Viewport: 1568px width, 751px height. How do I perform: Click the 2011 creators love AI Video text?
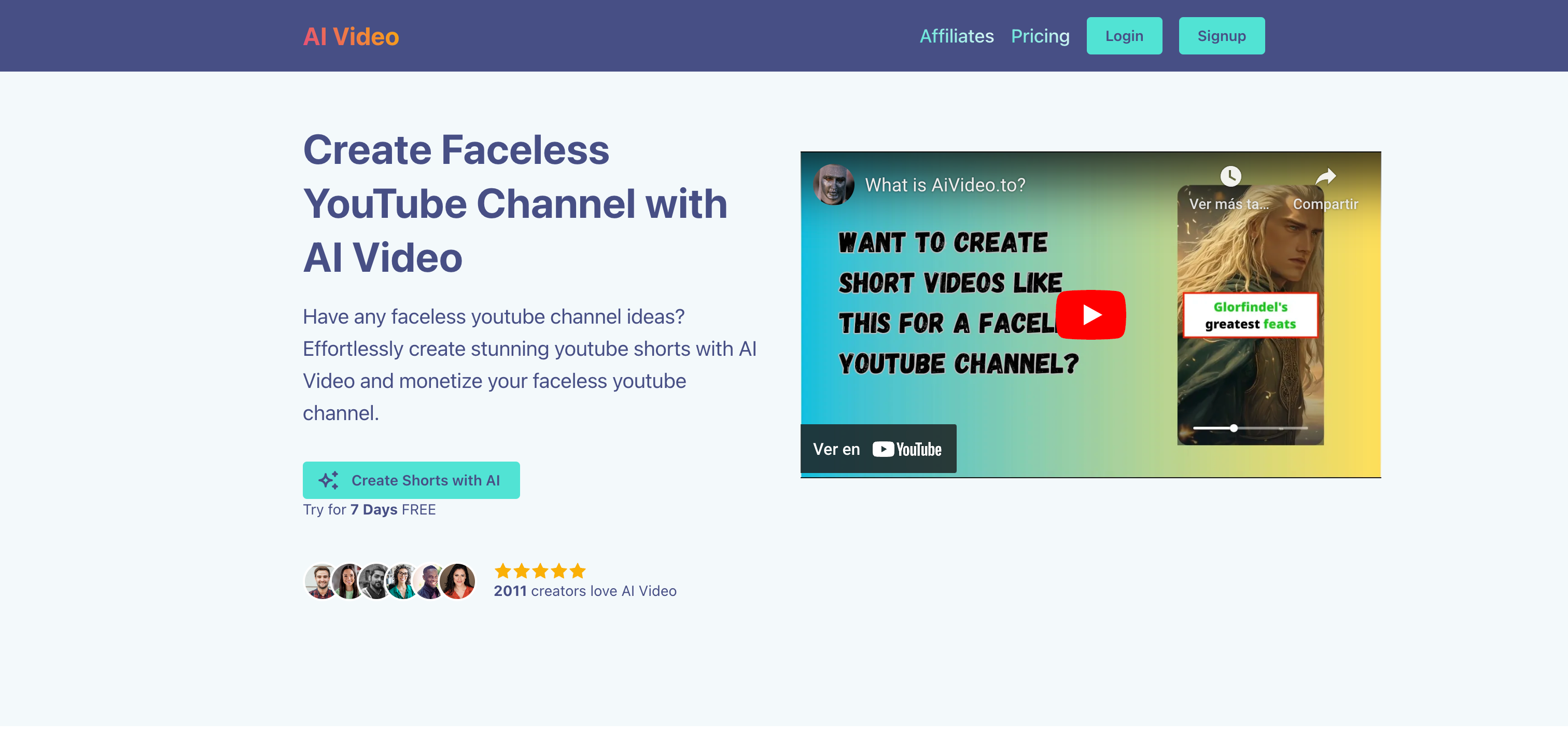(584, 591)
